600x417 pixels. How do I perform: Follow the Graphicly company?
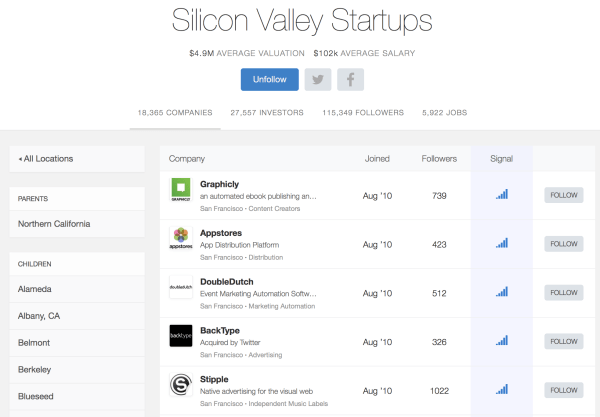564,195
